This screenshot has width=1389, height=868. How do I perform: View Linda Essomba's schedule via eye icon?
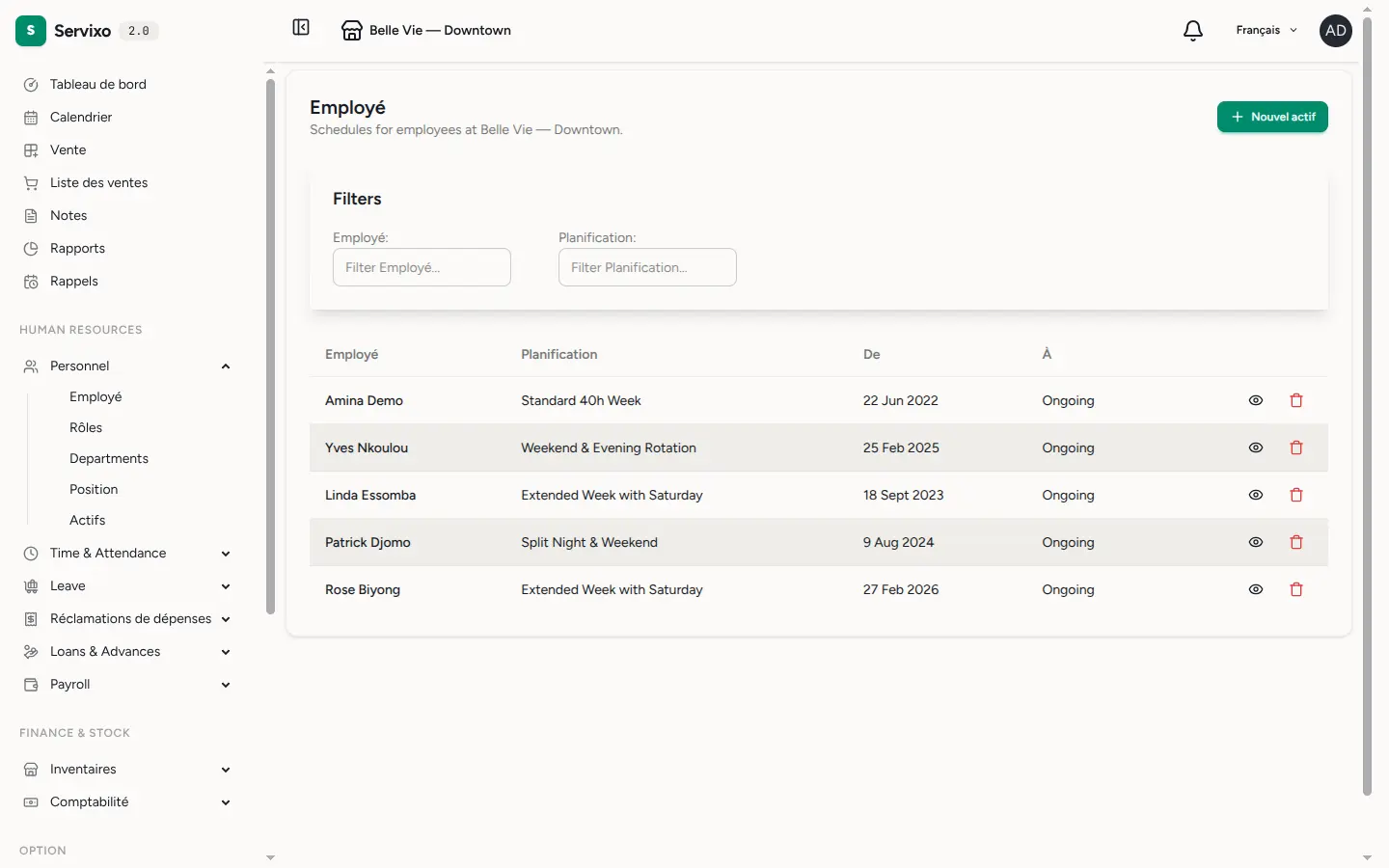(x=1256, y=495)
